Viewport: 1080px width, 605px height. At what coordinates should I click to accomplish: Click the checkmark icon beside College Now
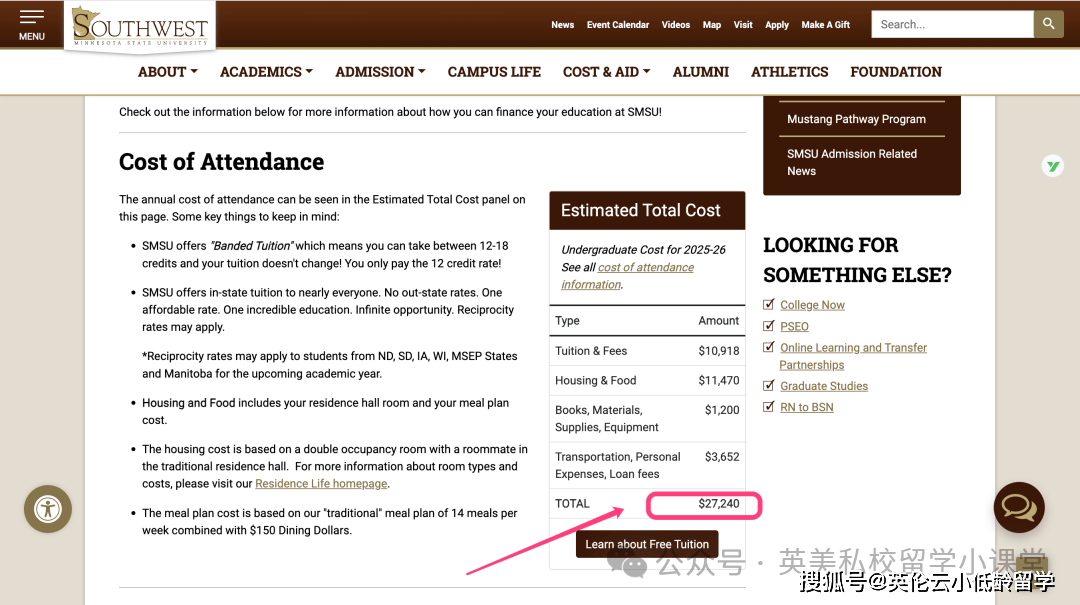coord(769,305)
